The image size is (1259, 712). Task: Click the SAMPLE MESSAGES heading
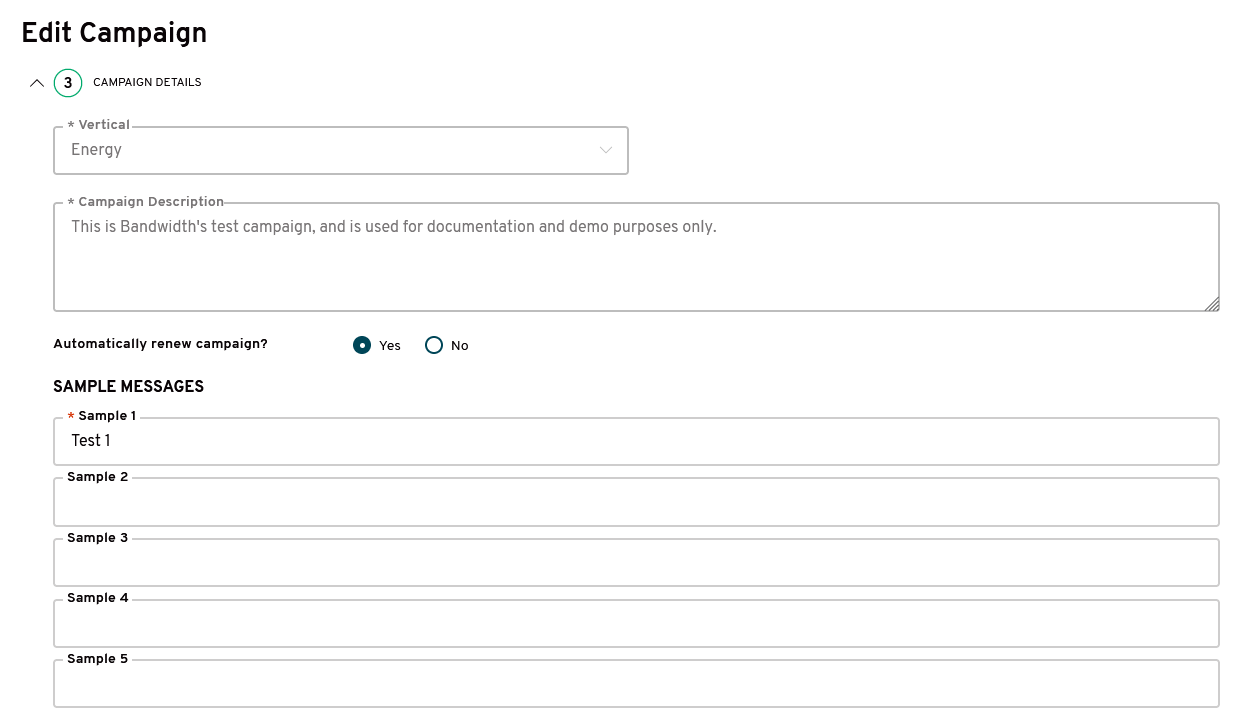(x=128, y=386)
